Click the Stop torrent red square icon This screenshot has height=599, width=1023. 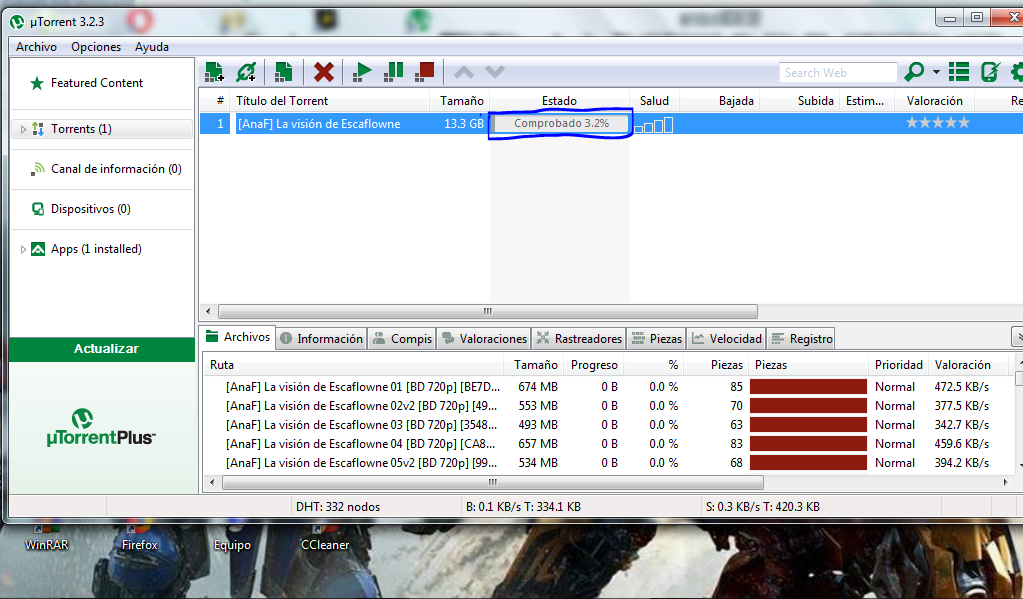point(425,71)
